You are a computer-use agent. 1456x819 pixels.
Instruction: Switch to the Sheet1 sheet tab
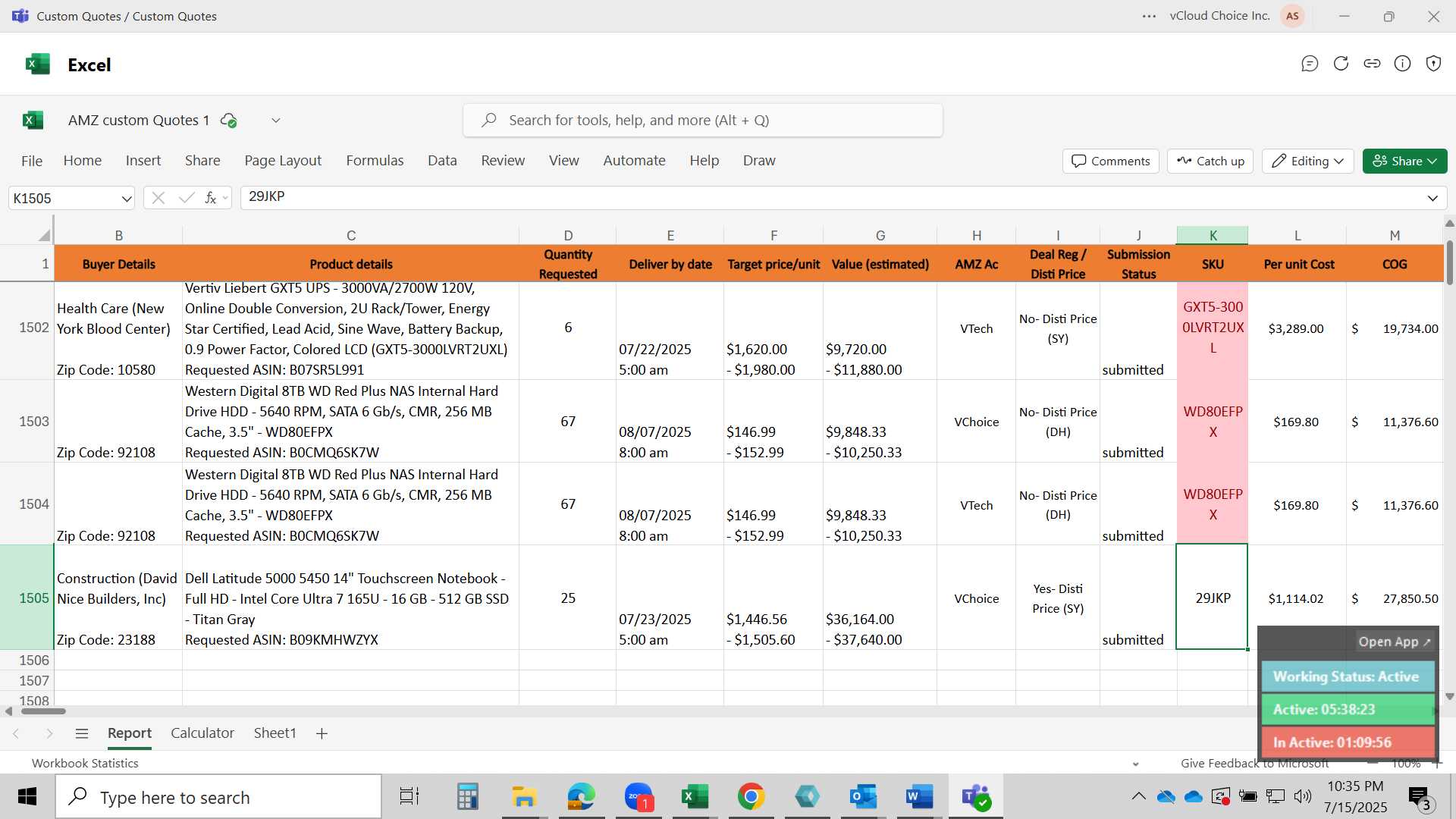click(x=275, y=733)
